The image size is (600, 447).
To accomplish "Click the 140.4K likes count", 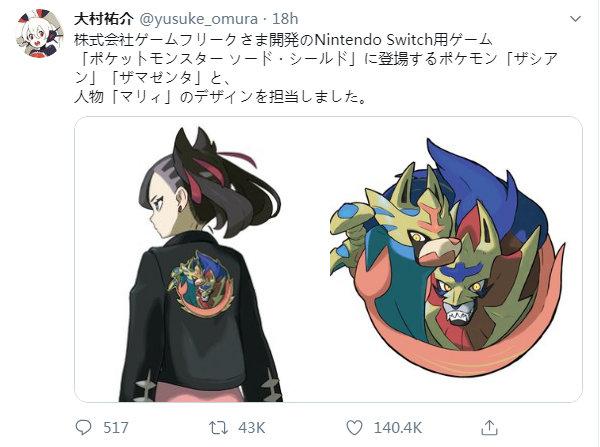I will click(398, 427).
